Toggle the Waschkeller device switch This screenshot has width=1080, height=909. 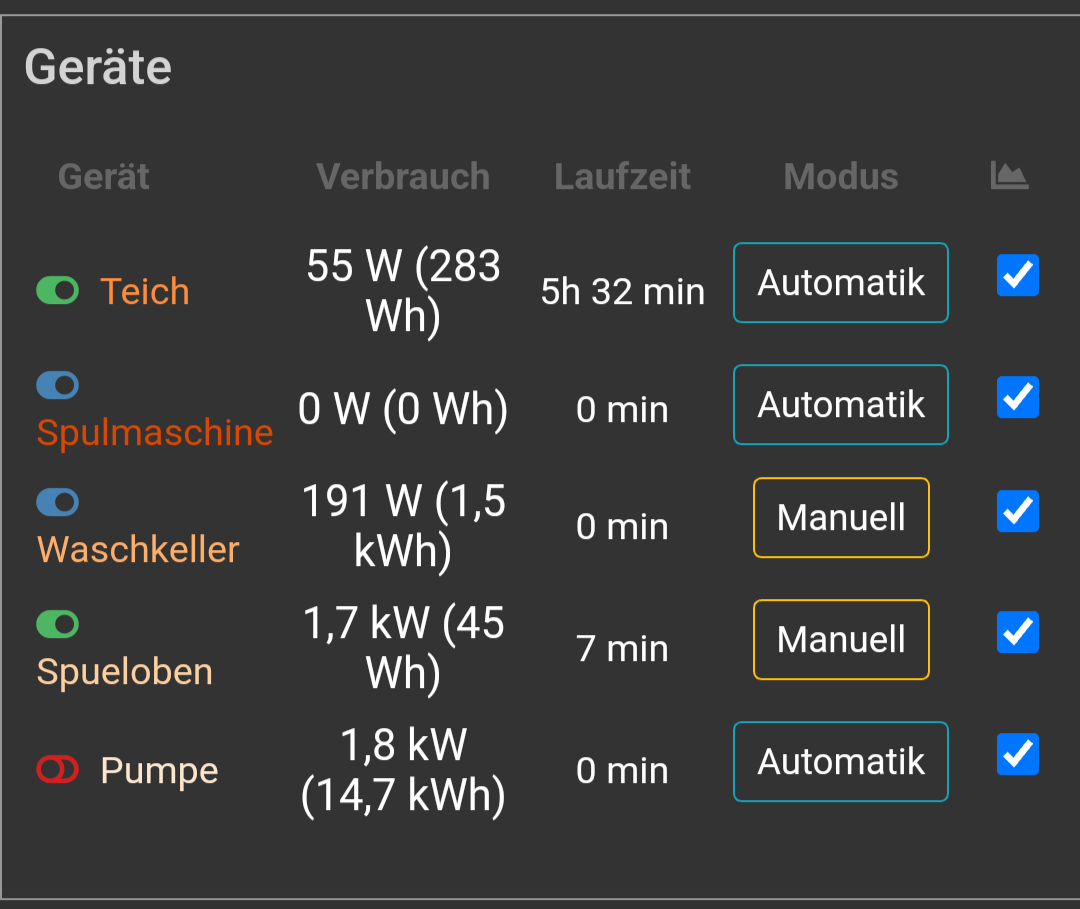[58, 502]
